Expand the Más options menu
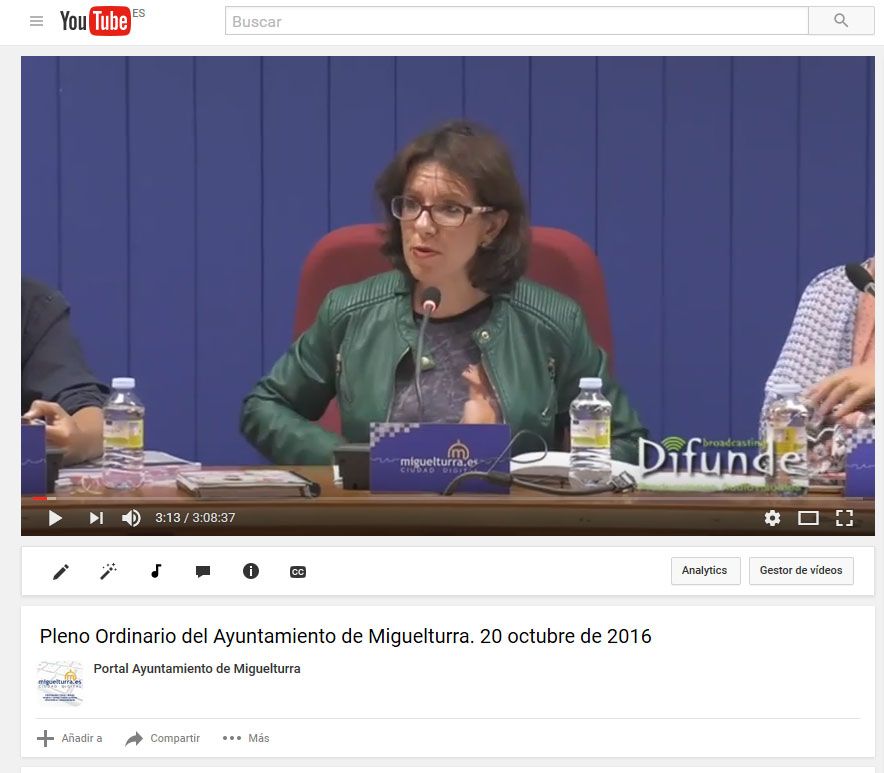The image size is (884, 773). tap(246, 738)
